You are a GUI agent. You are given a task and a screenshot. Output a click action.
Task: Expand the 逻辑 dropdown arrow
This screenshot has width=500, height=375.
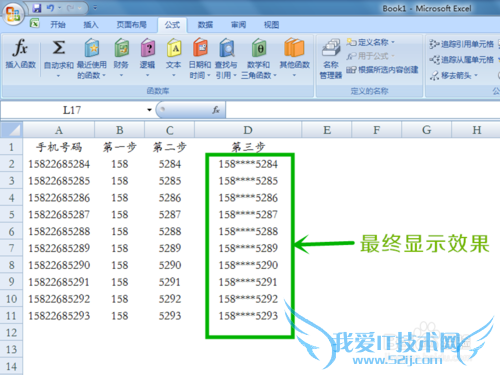[x=148, y=75]
